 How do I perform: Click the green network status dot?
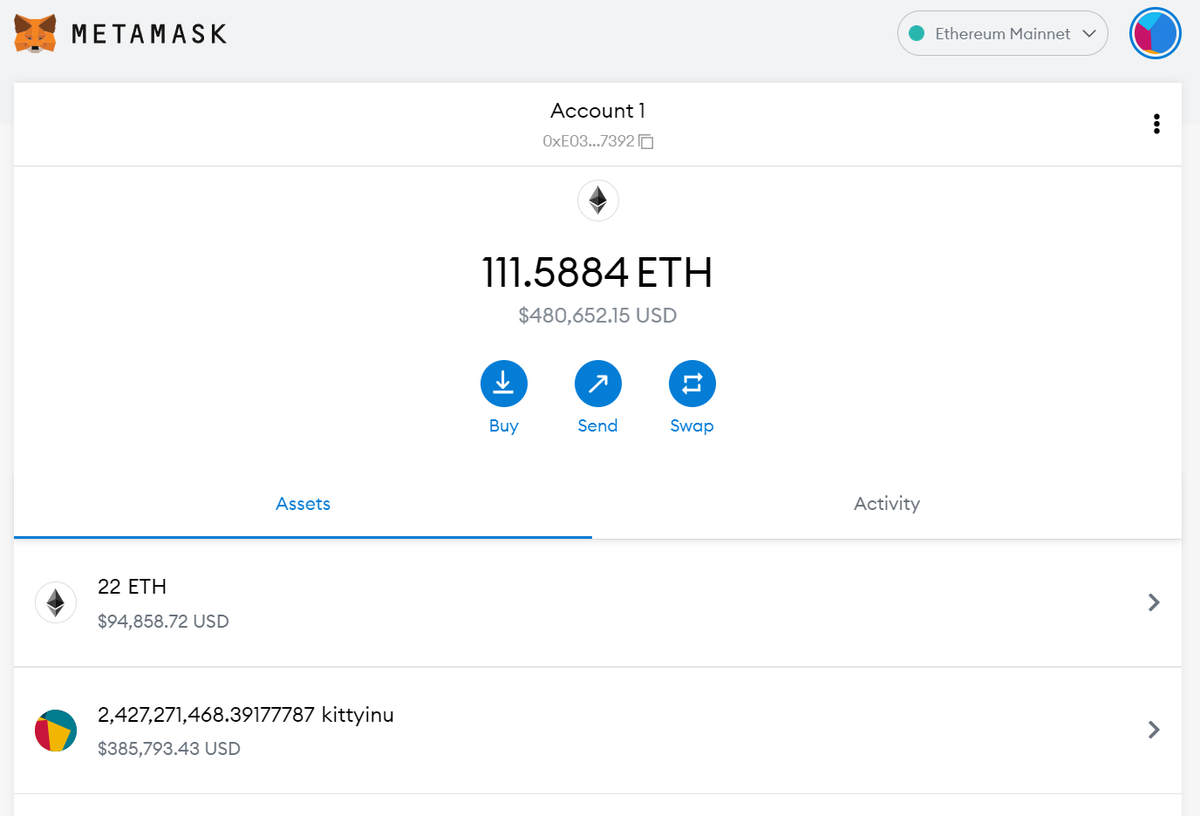click(916, 34)
